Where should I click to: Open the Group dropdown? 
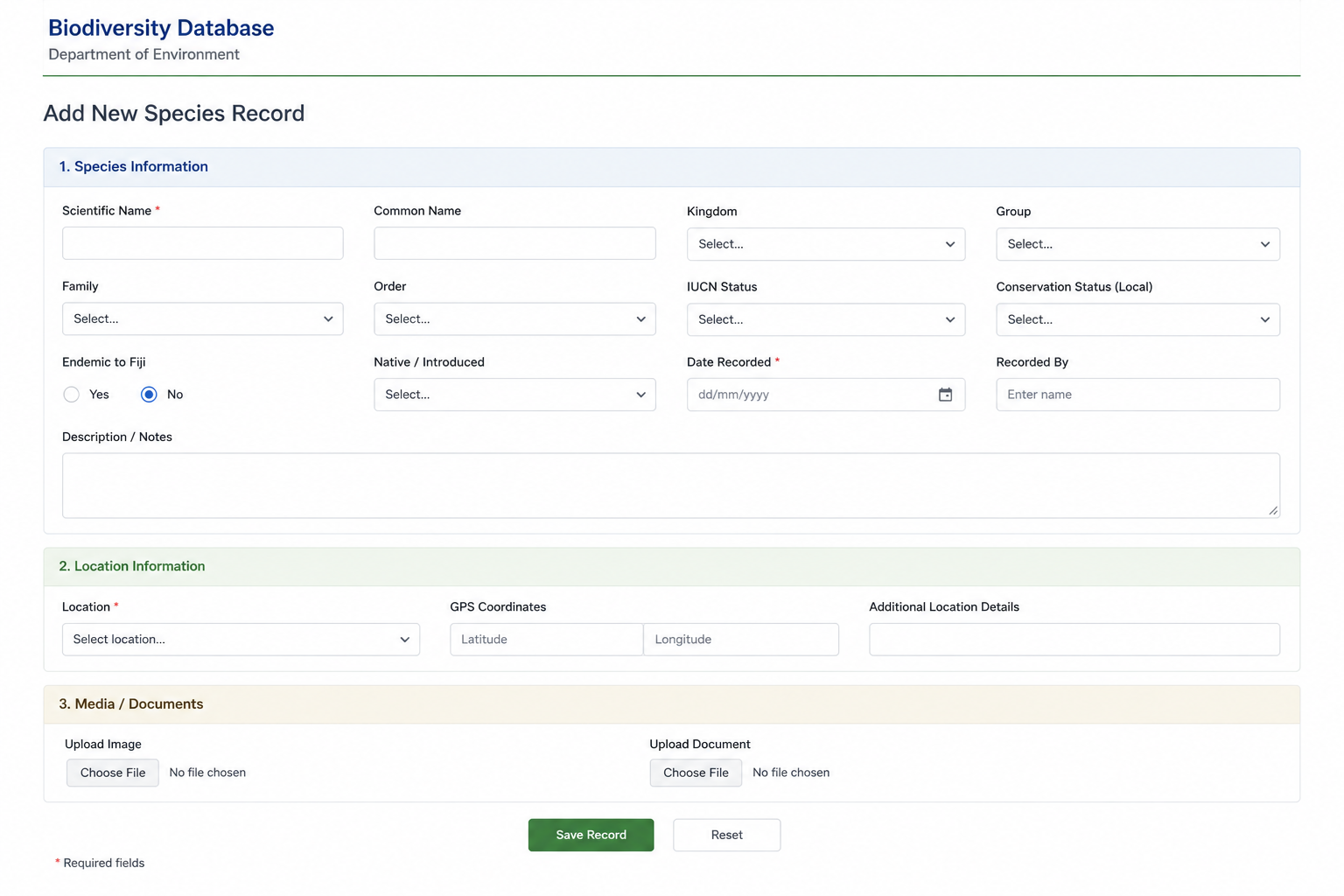(x=1137, y=244)
